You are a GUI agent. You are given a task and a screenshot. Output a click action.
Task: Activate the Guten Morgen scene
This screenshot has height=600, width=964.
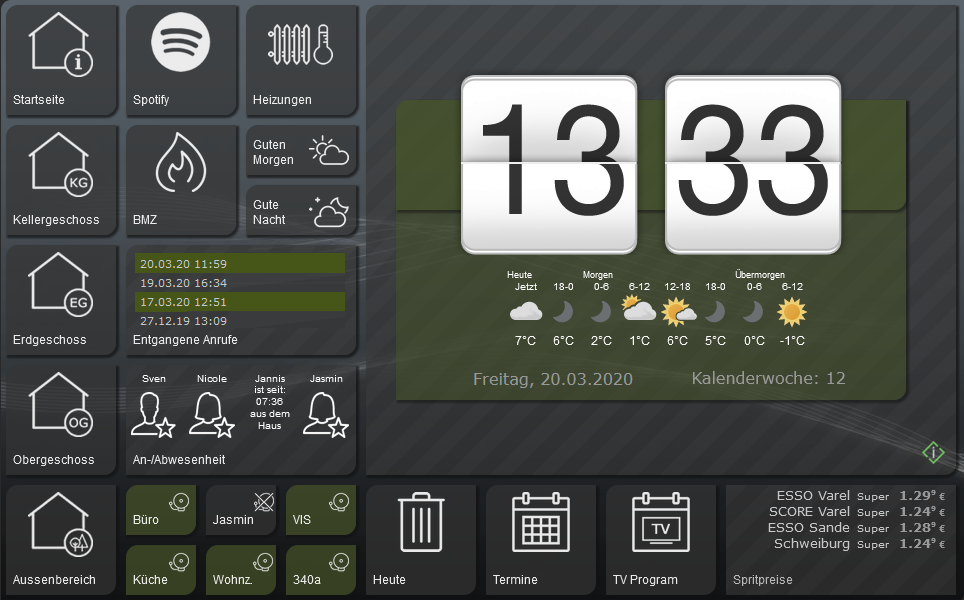click(x=301, y=151)
